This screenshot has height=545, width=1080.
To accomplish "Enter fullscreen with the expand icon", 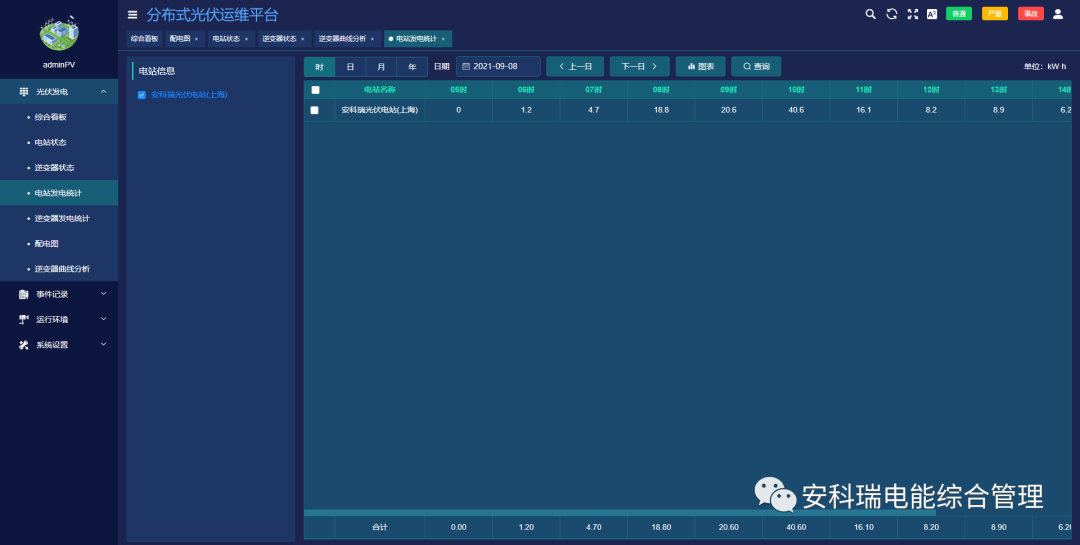I will tap(913, 14).
